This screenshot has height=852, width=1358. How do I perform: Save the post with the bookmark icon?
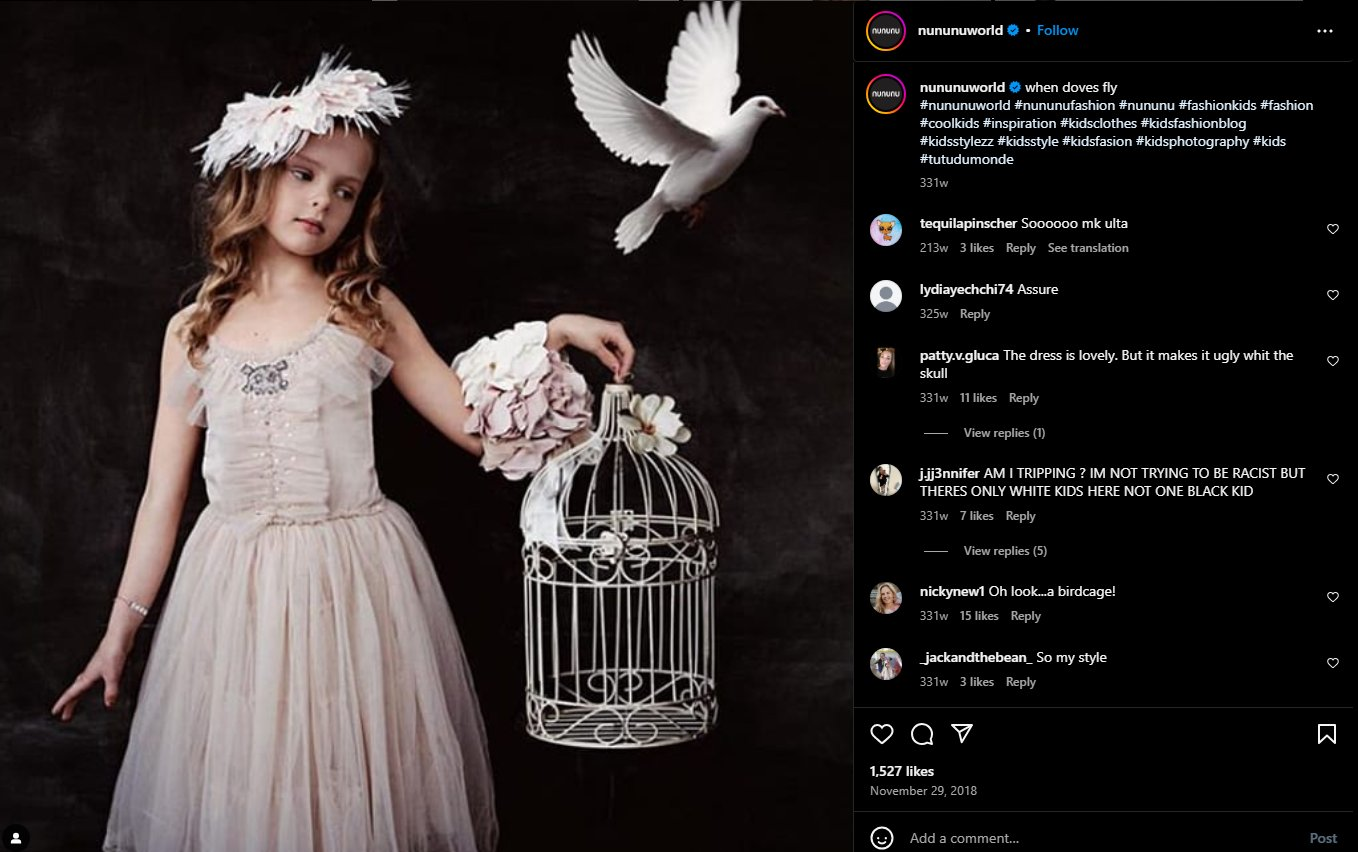[x=1326, y=734]
